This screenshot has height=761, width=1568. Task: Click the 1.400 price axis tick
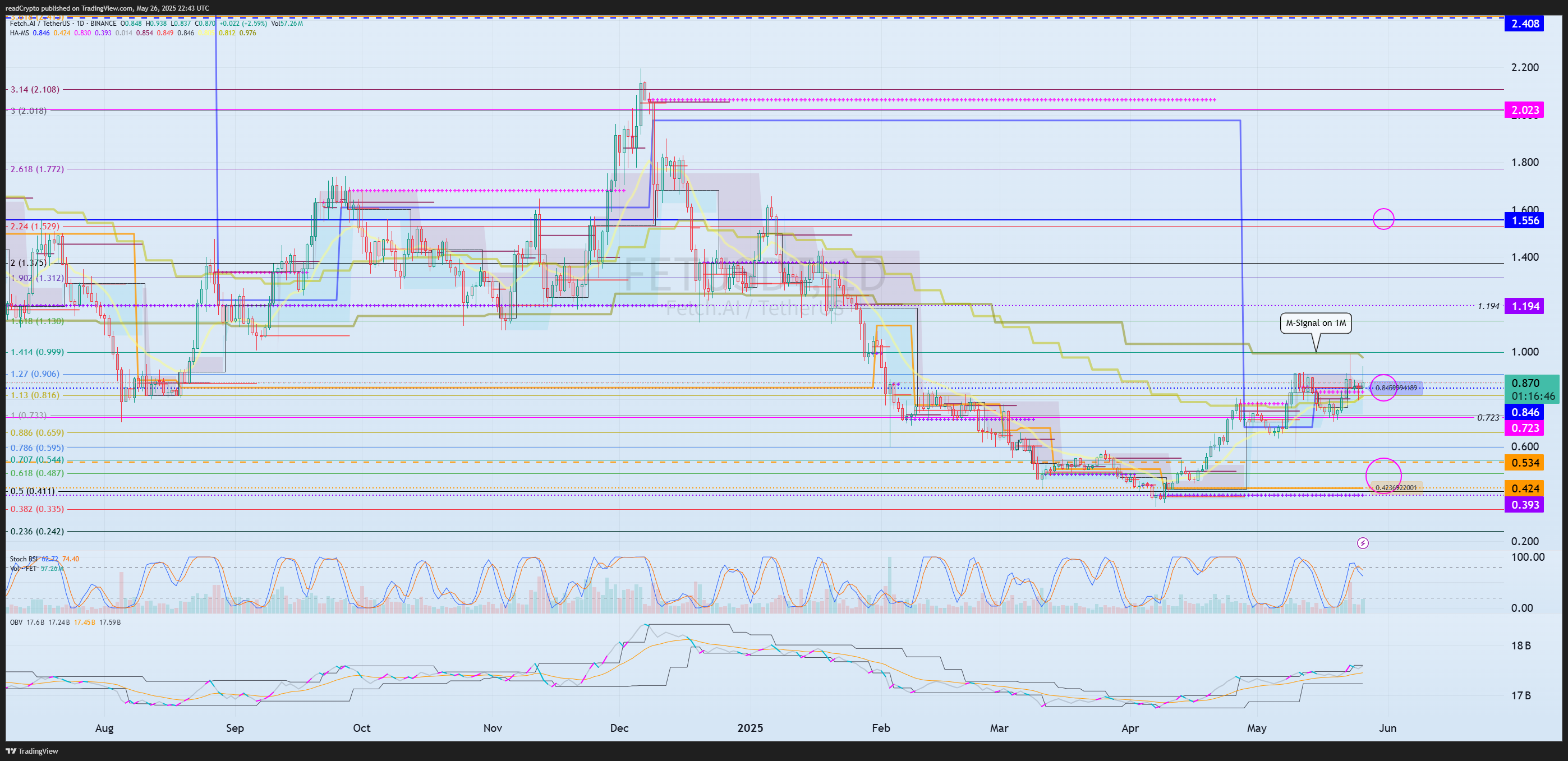[x=1525, y=257]
